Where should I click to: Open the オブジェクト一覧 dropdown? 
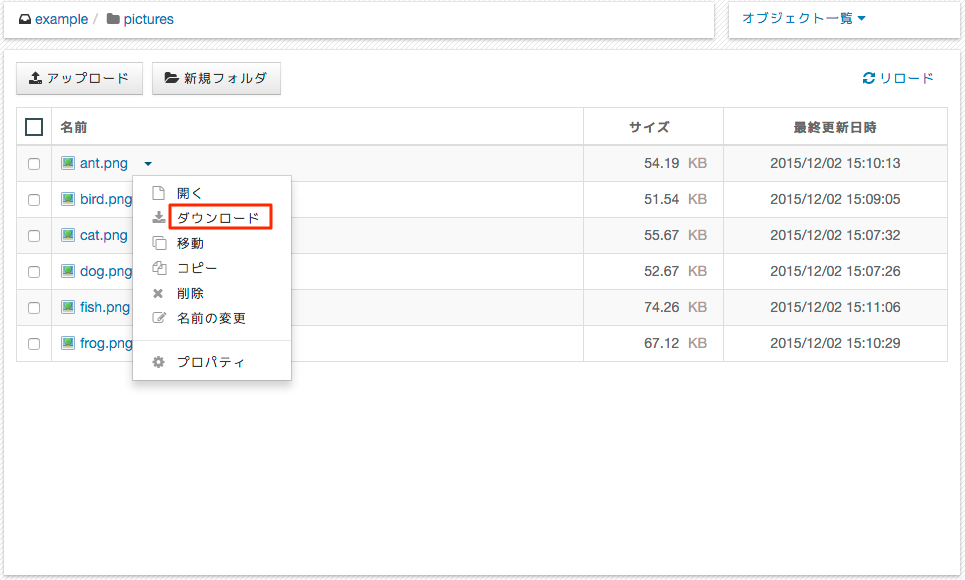pos(804,18)
